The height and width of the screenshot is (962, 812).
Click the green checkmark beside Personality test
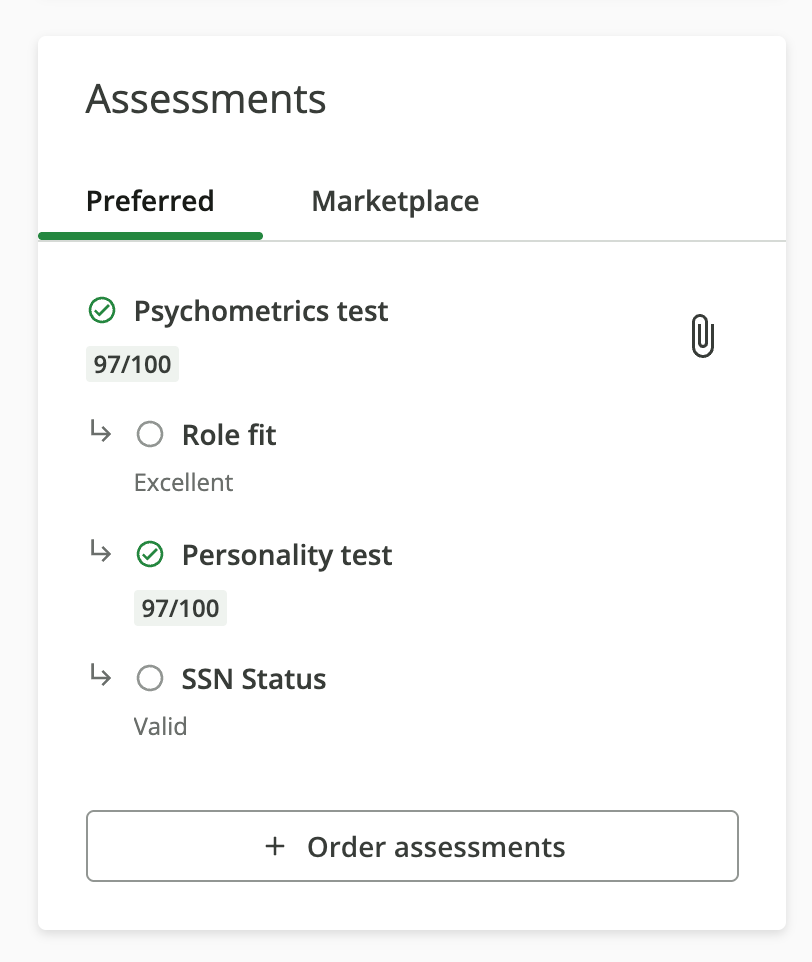click(149, 555)
